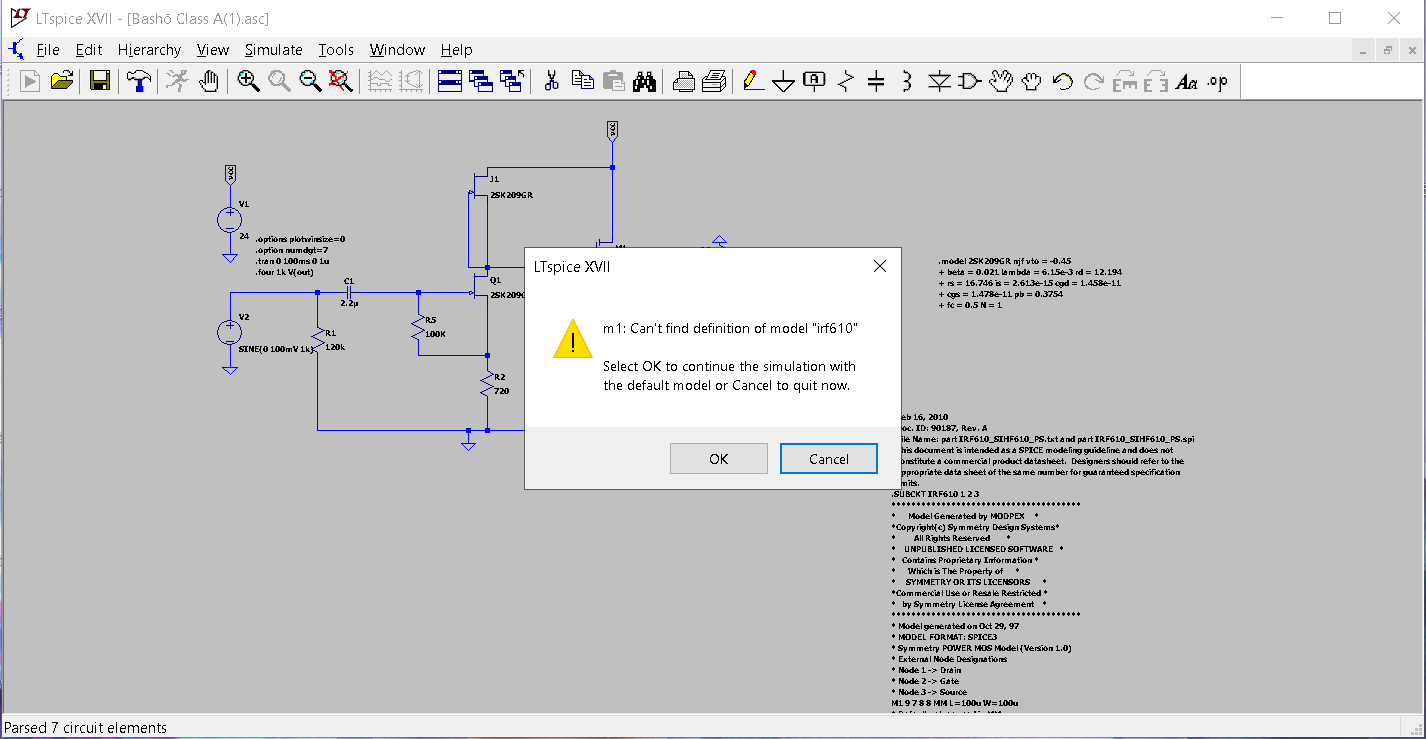Click Cancel to quit the simulation
Image resolution: width=1426 pixels, height=739 pixels.
tap(829, 459)
